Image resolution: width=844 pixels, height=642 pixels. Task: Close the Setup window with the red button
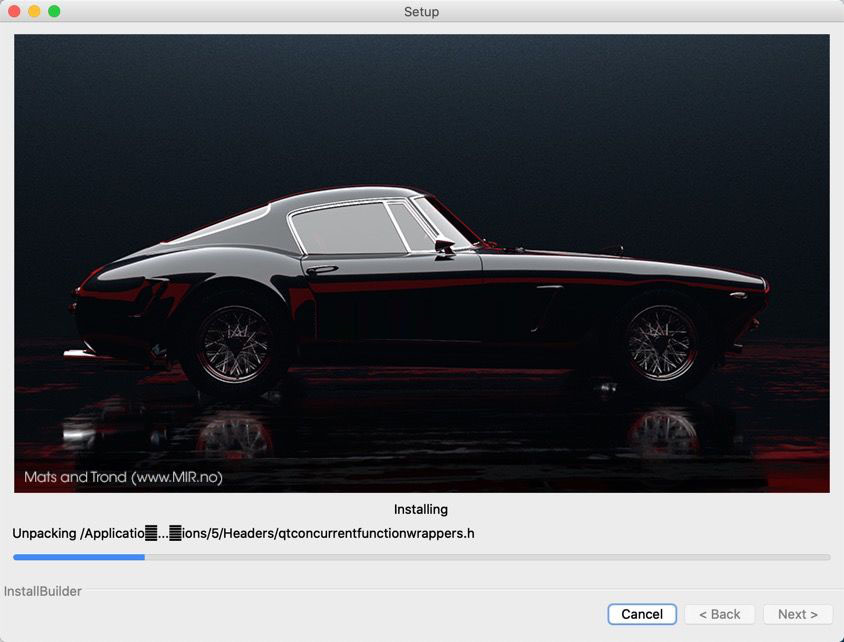tap(15, 11)
